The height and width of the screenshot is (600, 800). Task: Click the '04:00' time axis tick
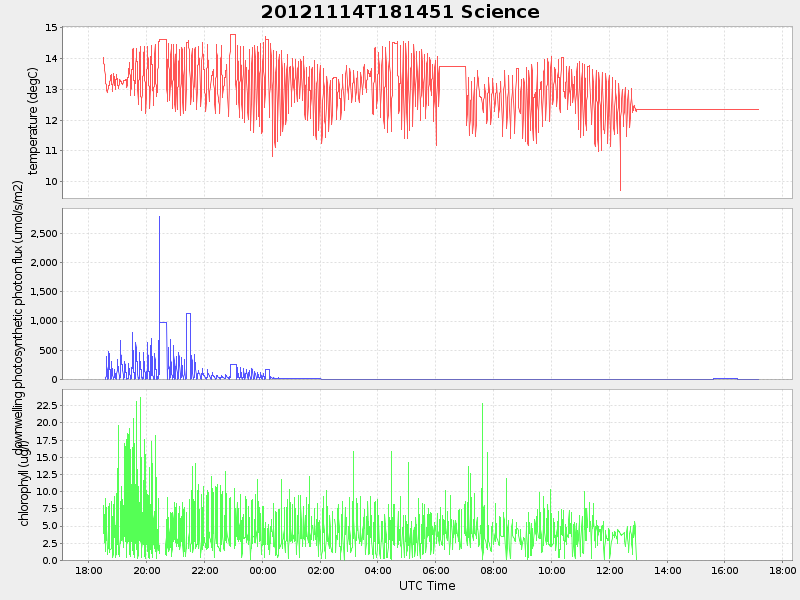pyautogui.click(x=378, y=570)
